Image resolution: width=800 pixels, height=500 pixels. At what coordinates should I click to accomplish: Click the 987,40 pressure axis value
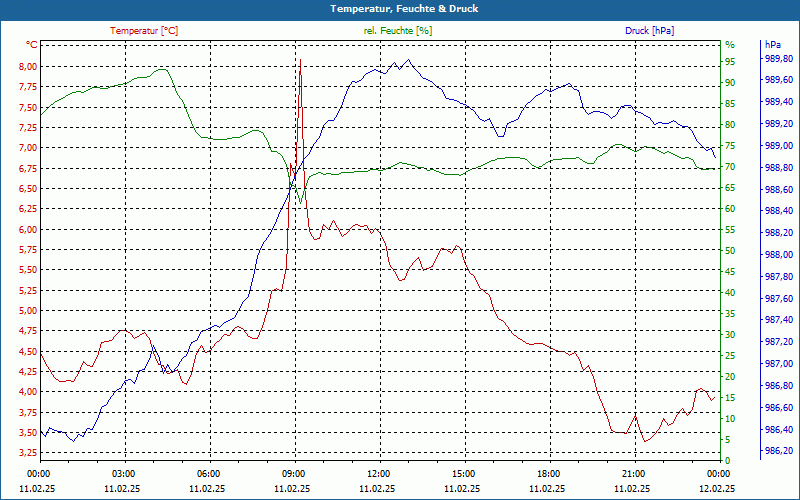pos(779,320)
